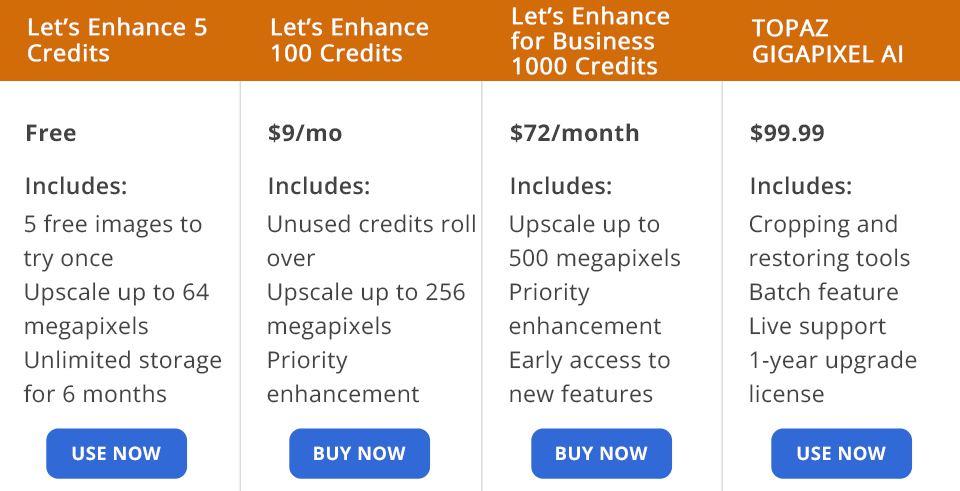Select the Let's Enhance 5 Credits header

[117, 41]
